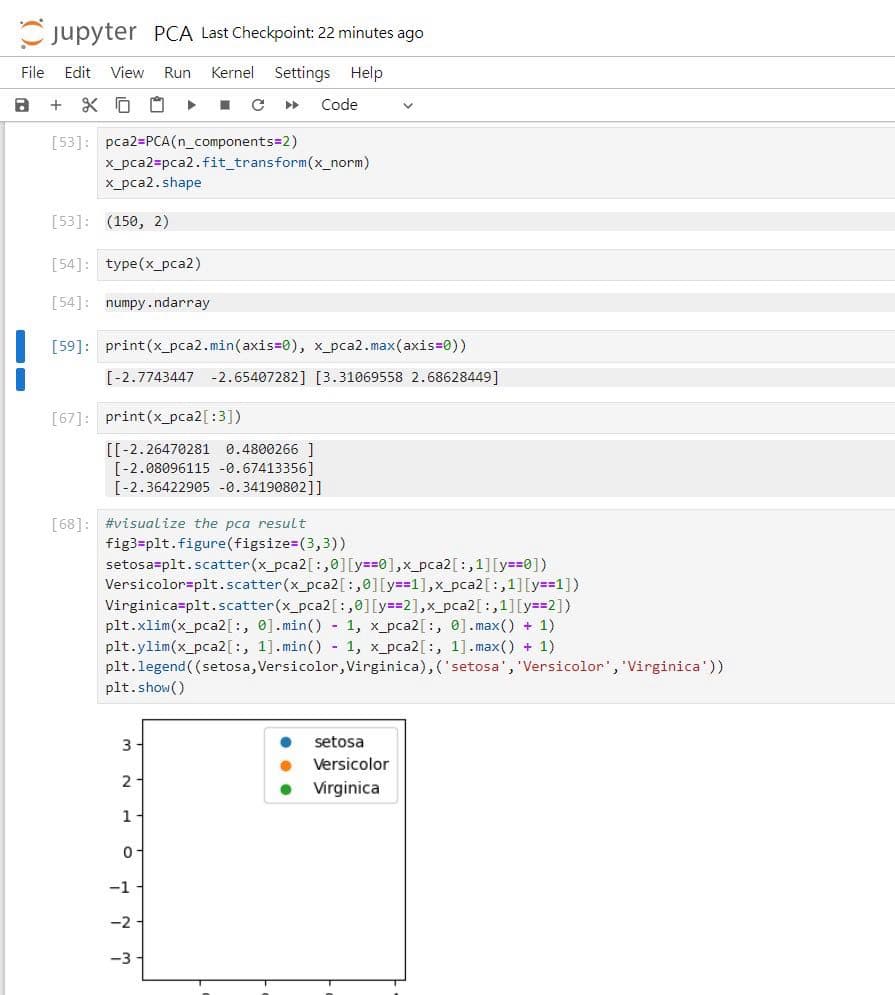The image size is (895, 995).
Task: Restart kernel and run all cells icon
Action: tap(292, 105)
